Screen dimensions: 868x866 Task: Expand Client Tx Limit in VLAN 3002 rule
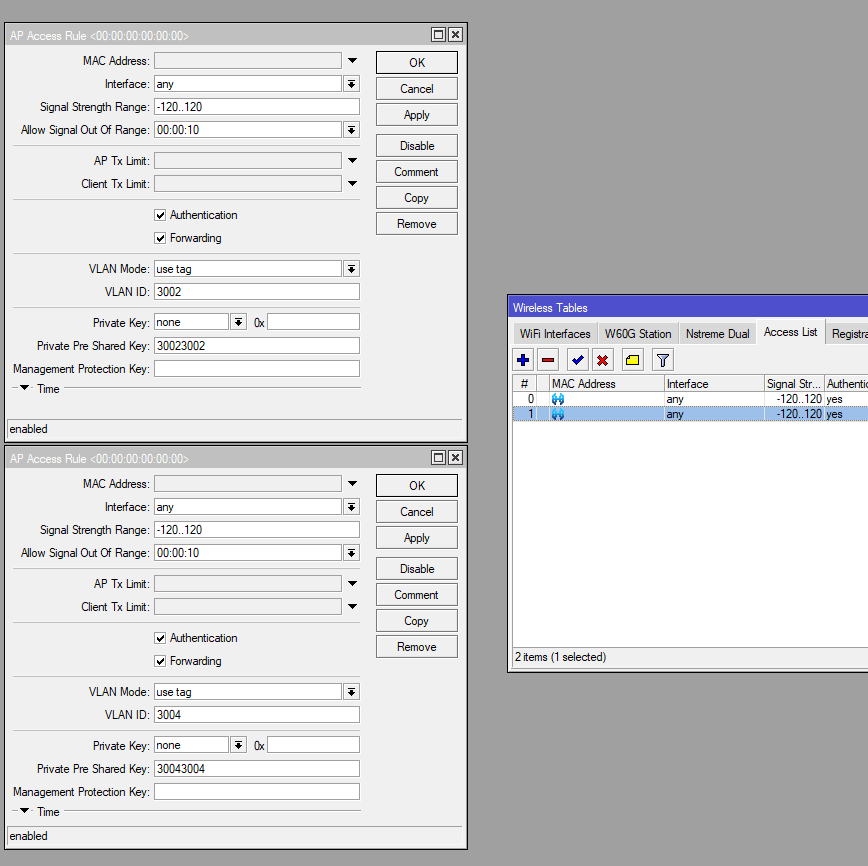tap(353, 183)
